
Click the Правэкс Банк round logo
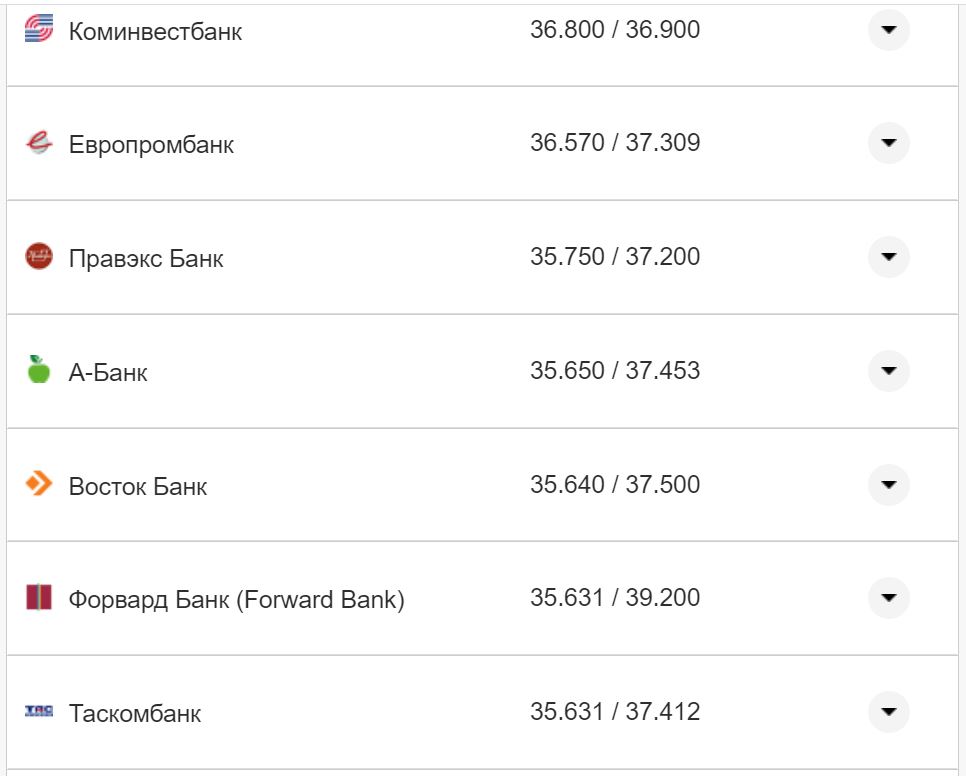(x=38, y=257)
